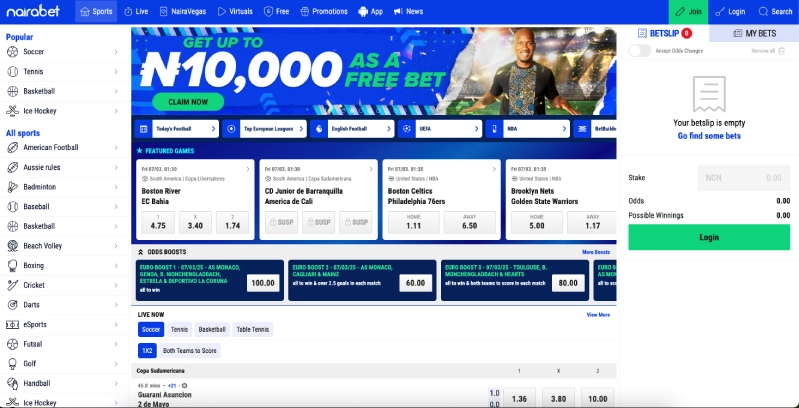Select the Badminton shuttlecock icon
The width and height of the screenshot is (799, 408).
pyautogui.click(x=13, y=187)
